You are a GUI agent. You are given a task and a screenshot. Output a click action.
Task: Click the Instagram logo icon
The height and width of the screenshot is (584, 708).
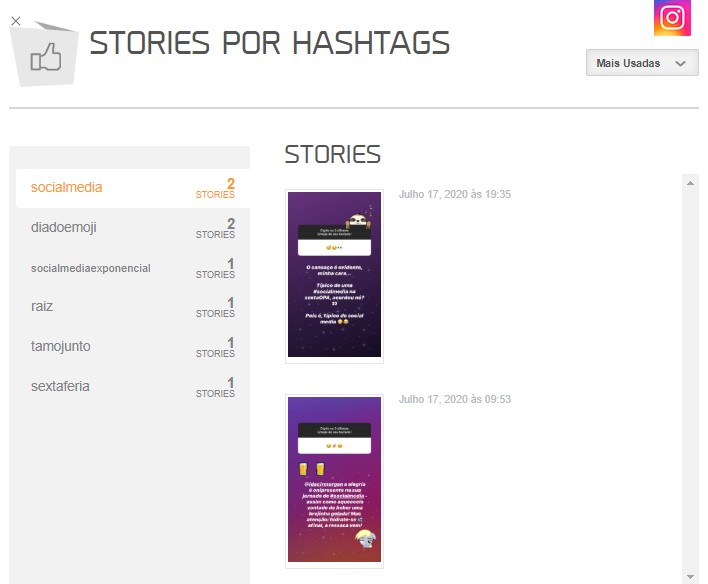tap(672, 18)
